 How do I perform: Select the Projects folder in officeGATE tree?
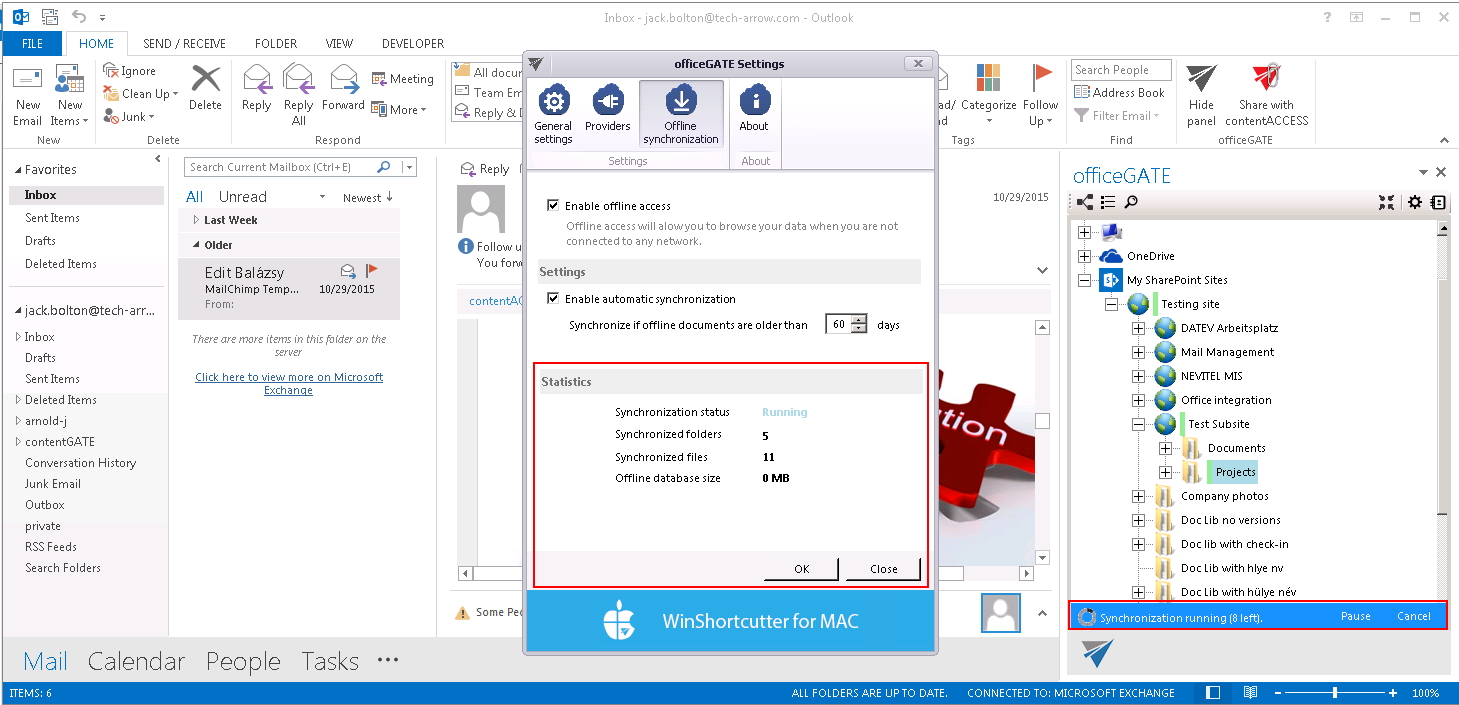coord(1236,472)
